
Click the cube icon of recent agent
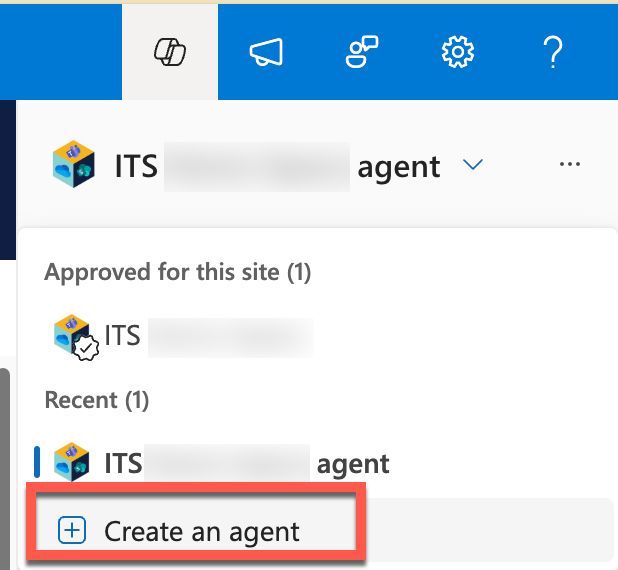(72, 462)
